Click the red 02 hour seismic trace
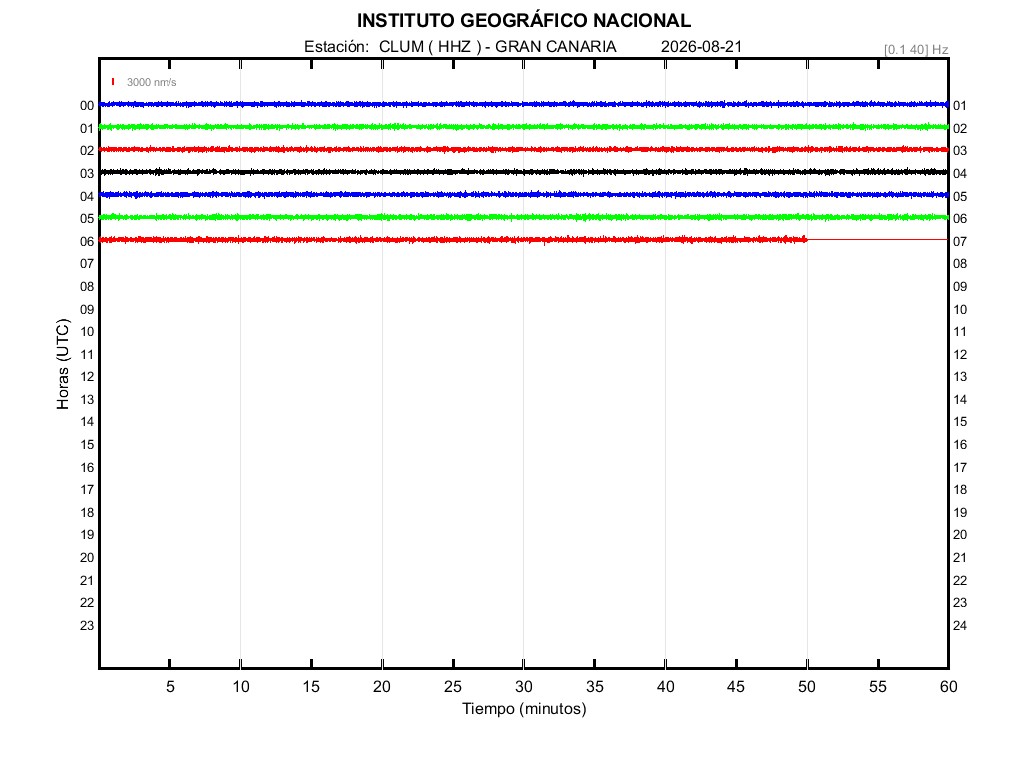1024x768 pixels. (524, 150)
